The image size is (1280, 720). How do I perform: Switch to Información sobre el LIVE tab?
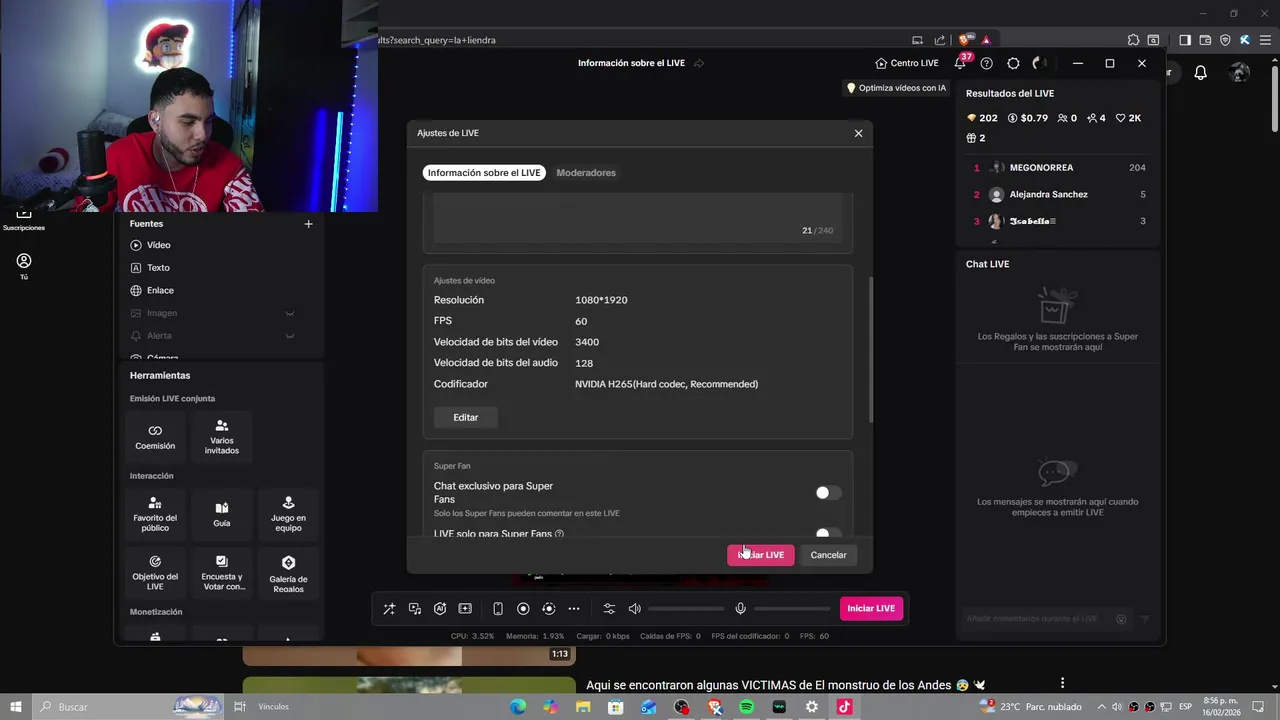pos(484,173)
